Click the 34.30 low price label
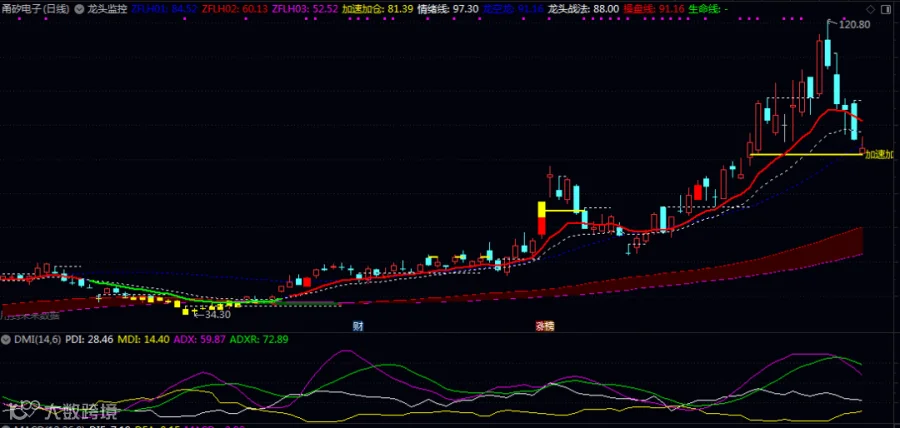This screenshot has width=900, height=428. point(215,314)
